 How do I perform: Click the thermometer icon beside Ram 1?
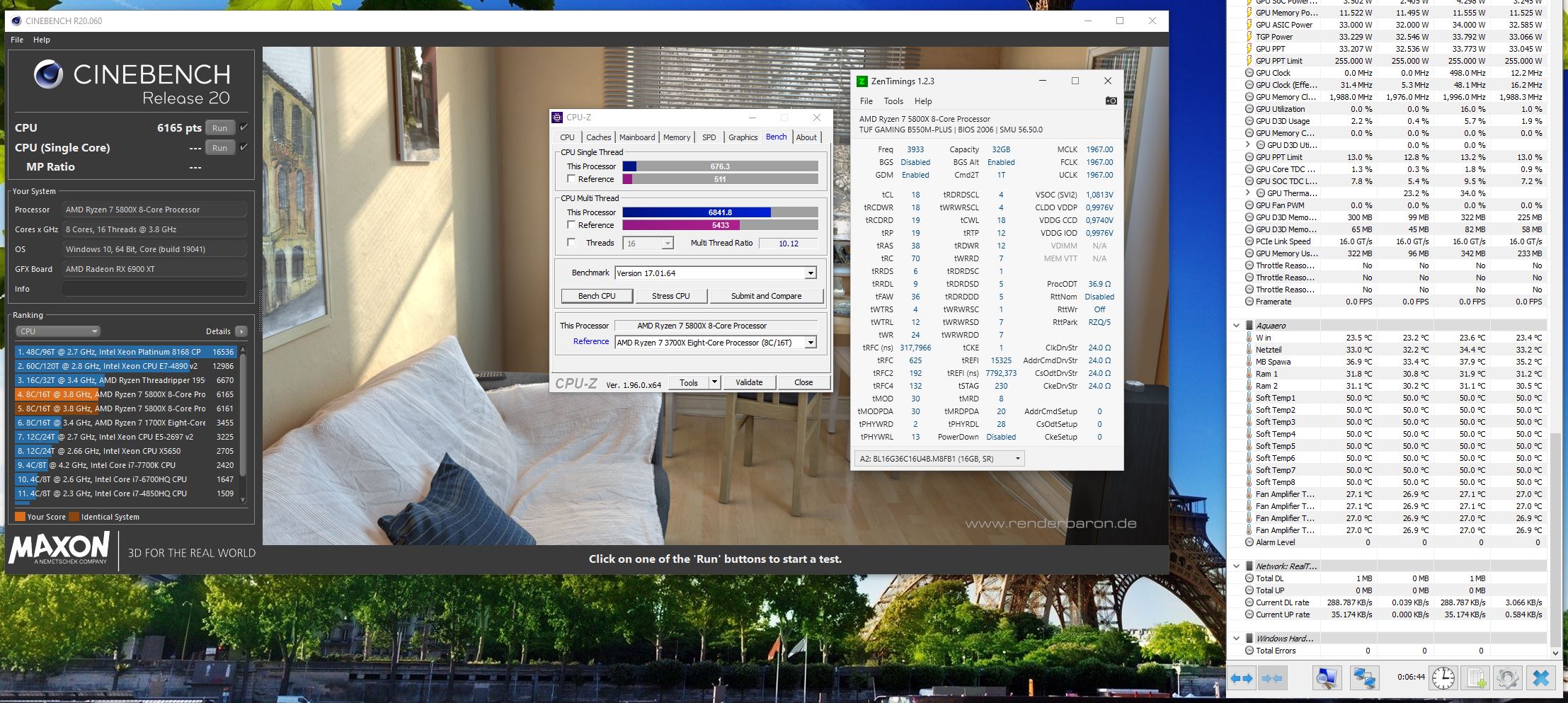[x=1249, y=374]
